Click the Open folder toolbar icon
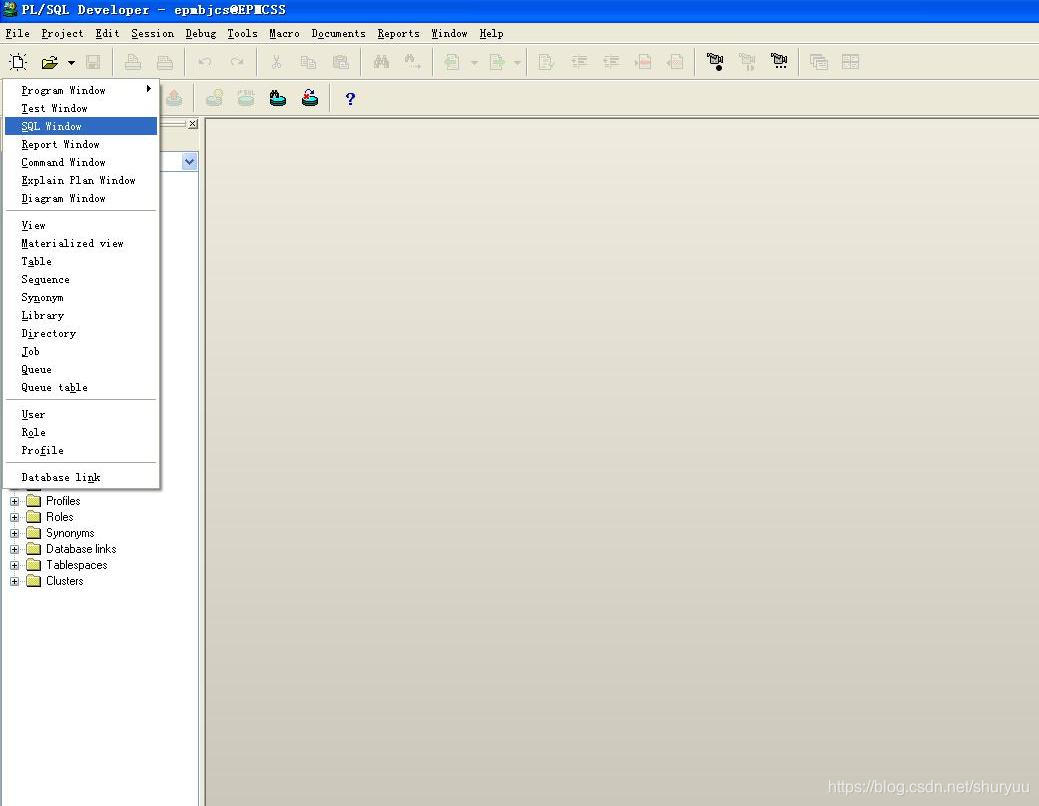Image resolution: width=1039 pixels, height=806 pixels. tap(50, 62)
